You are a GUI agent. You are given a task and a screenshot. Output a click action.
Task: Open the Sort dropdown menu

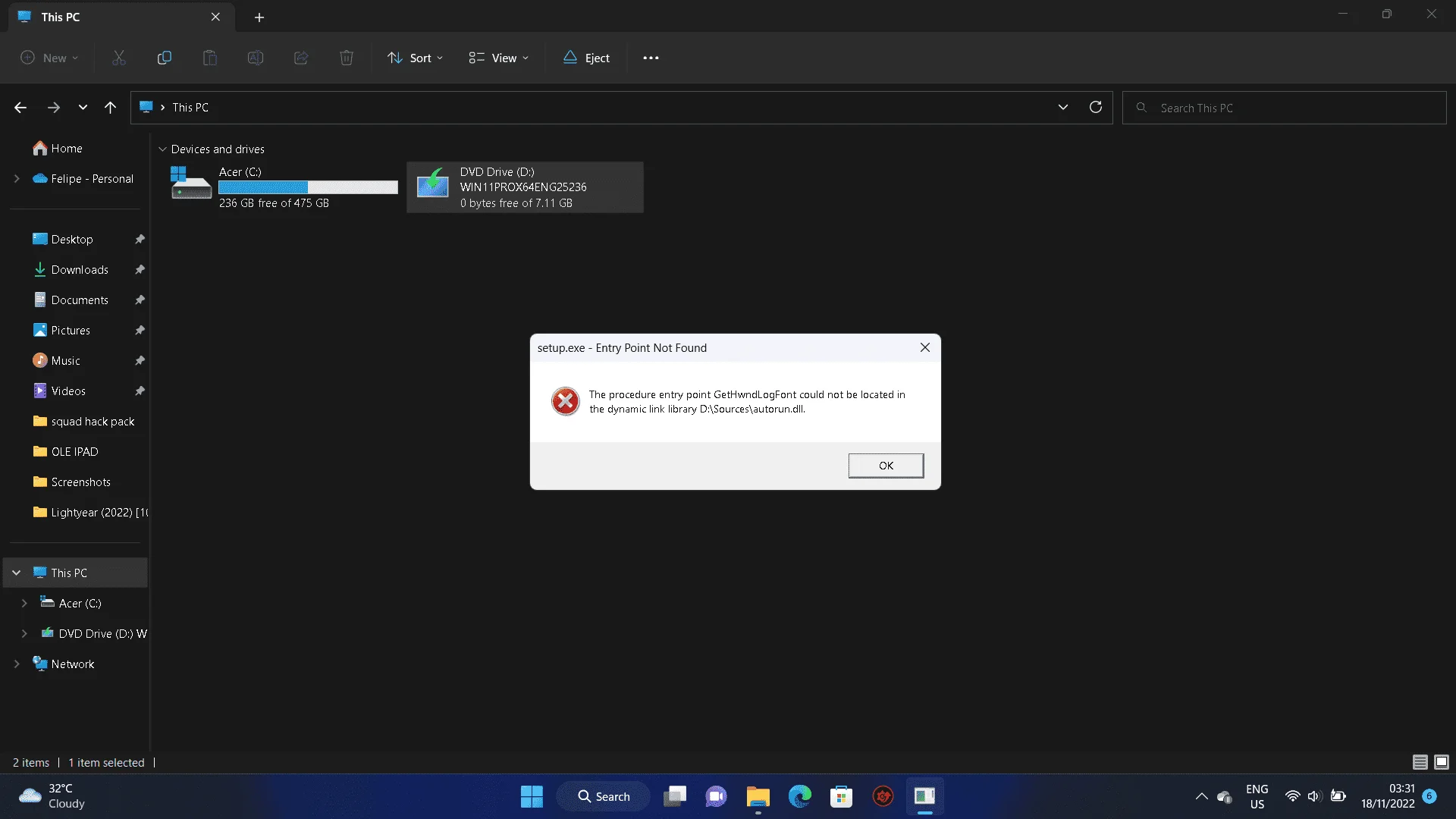point(415,58)
